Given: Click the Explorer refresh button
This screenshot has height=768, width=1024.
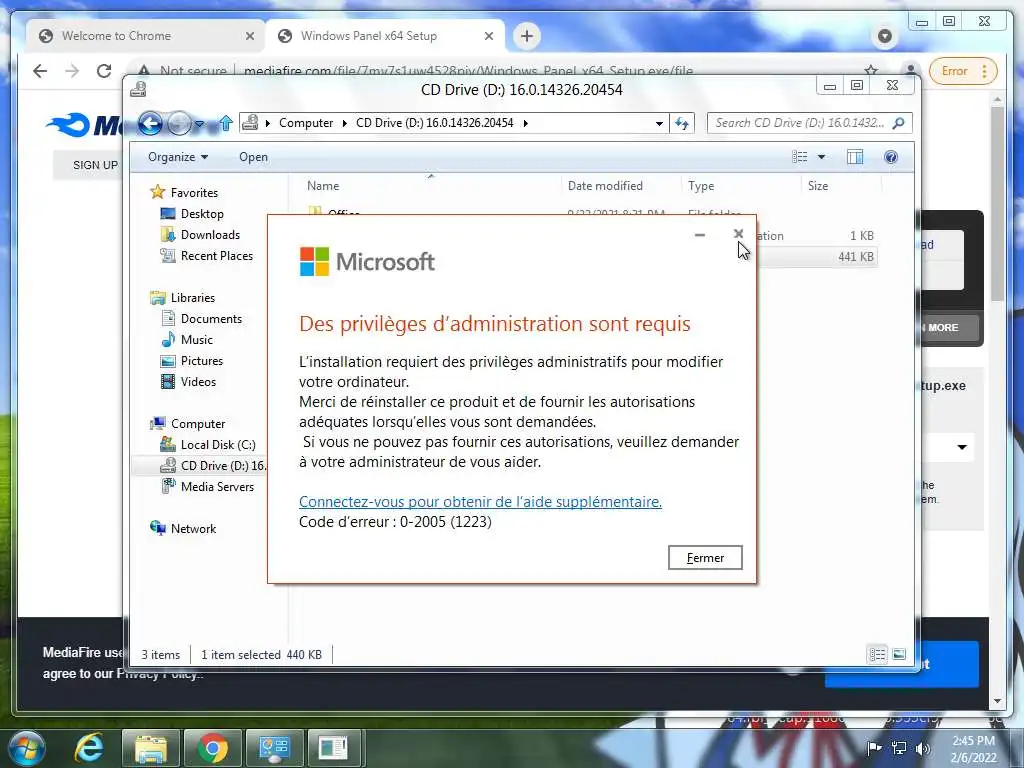Looking at the screenshot, I should 682,123.
